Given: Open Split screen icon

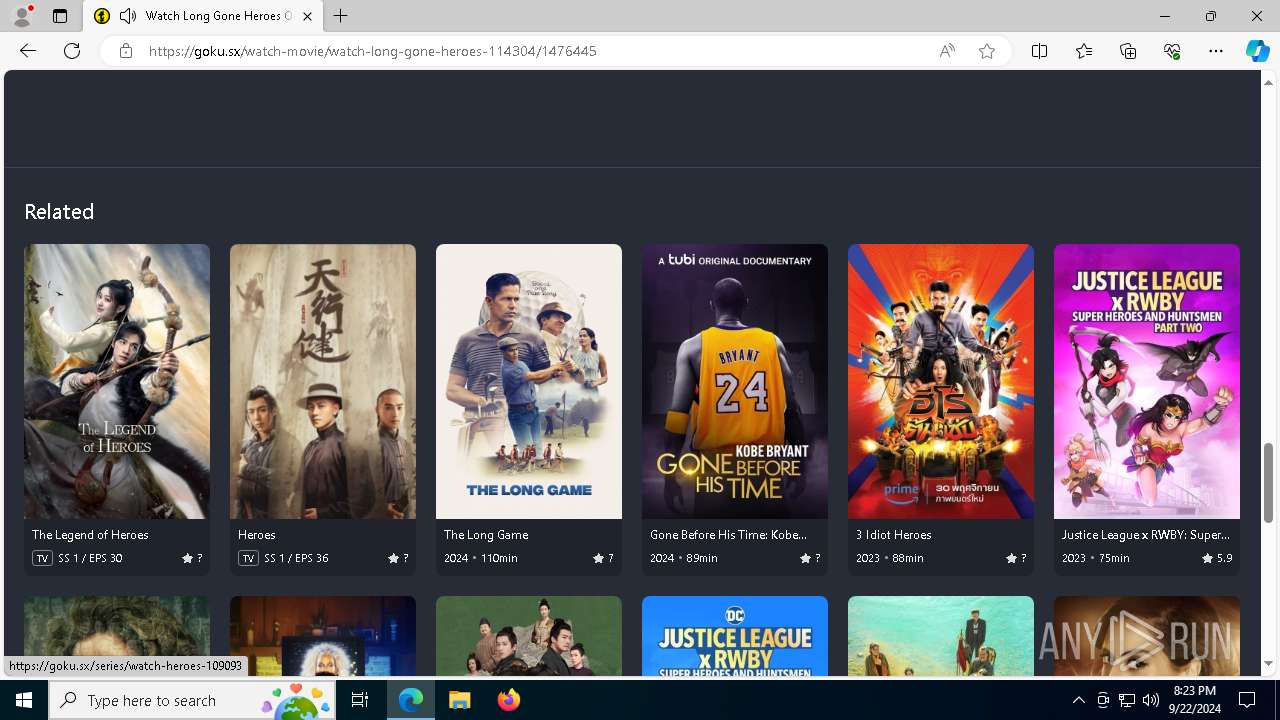Looking at the screenshot, I should 1039,51.
